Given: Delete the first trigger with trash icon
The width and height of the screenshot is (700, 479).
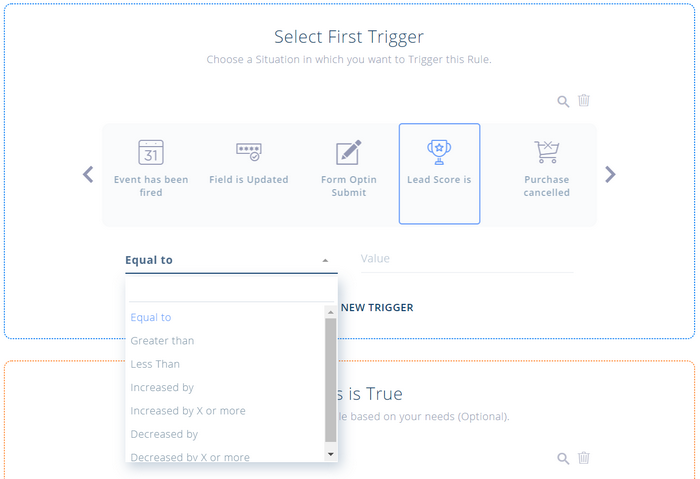Looking at the screenshot, I should click(x=584, y=100).
